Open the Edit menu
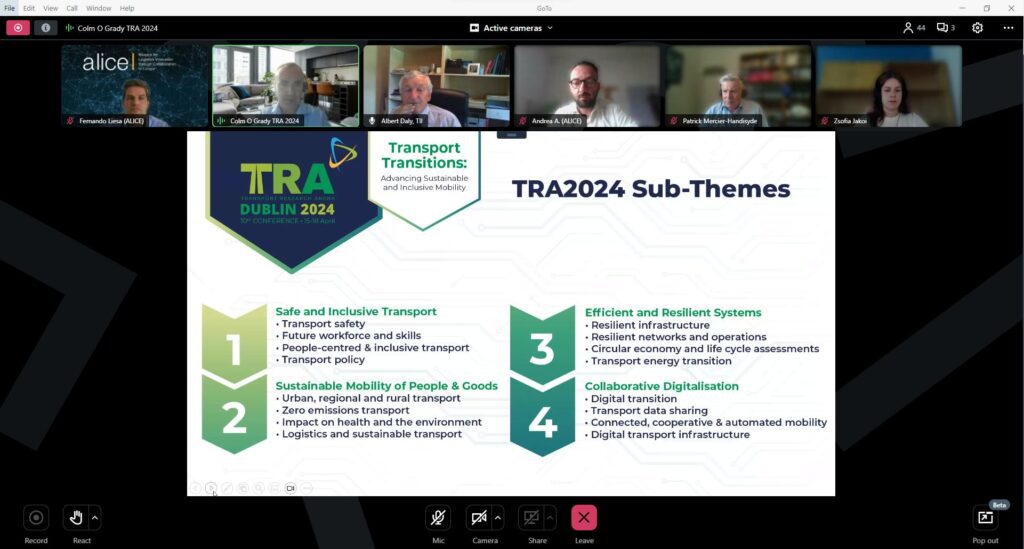This screenshot has width=1024, height=549. tap(29, 8)
